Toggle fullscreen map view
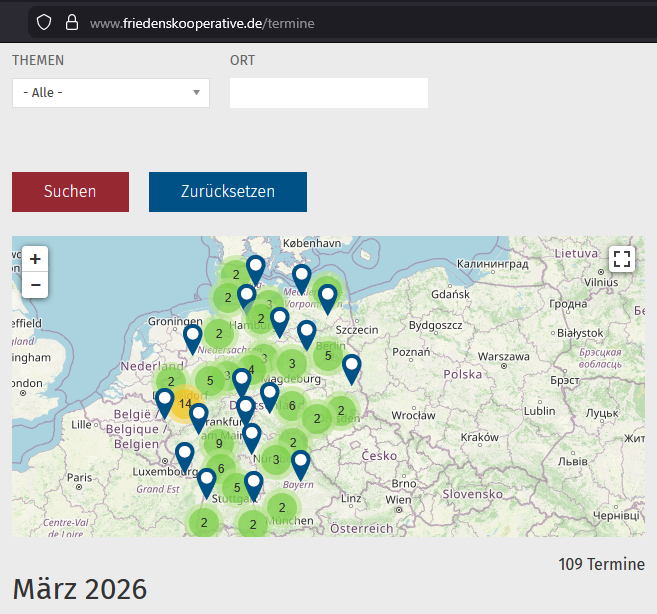657x614 pixels. click(622, 259)
